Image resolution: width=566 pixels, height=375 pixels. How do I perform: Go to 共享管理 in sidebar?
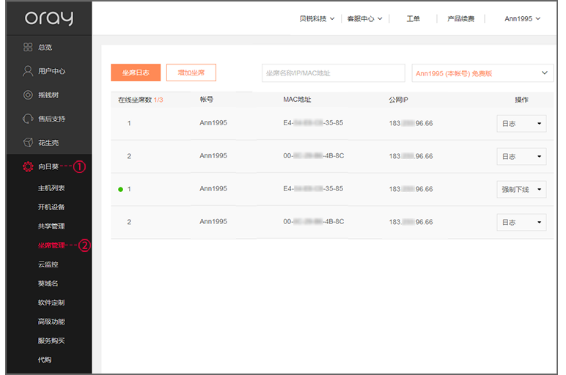[51, 226]
